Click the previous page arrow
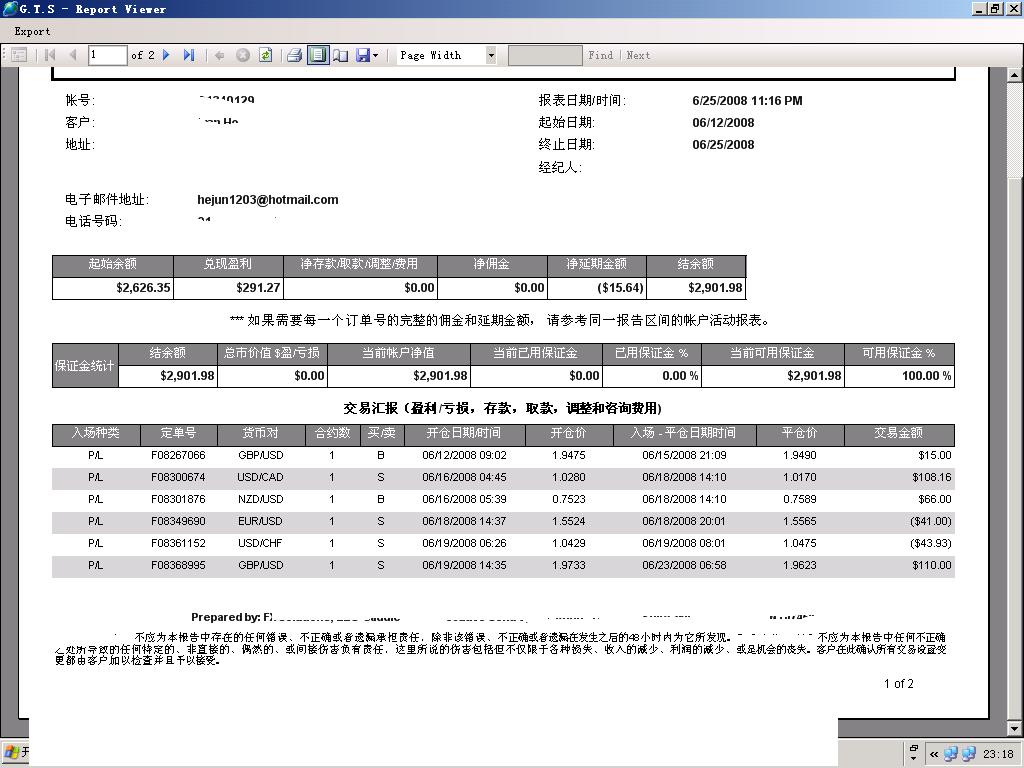 72,56
